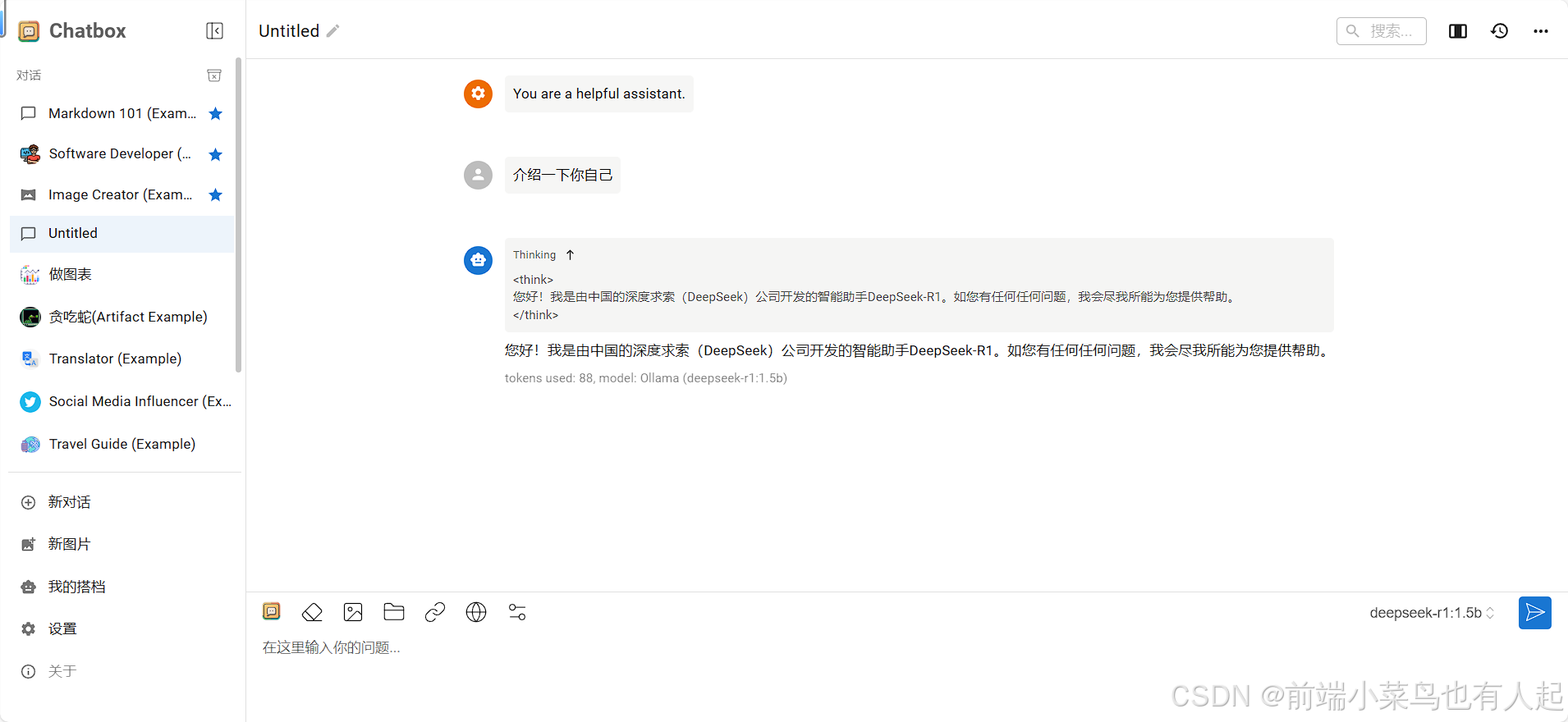Click the Travel Guide globe icon
The height and width of the screenshot is (722, 1568).
click(30, 444)
